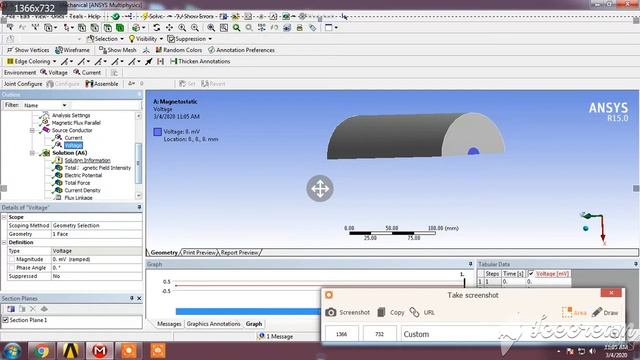This screenshot has height=360, width=640.
Task: Switch to the Report Preview tab
Action: 239,253
